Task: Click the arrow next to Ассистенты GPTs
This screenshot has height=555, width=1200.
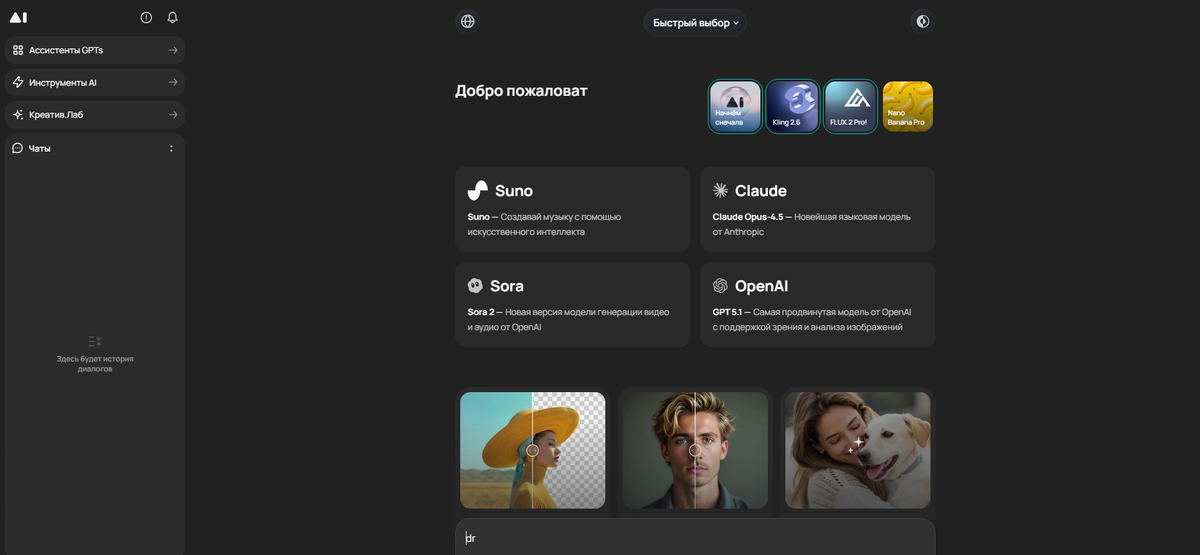Action: pos(173,50)
